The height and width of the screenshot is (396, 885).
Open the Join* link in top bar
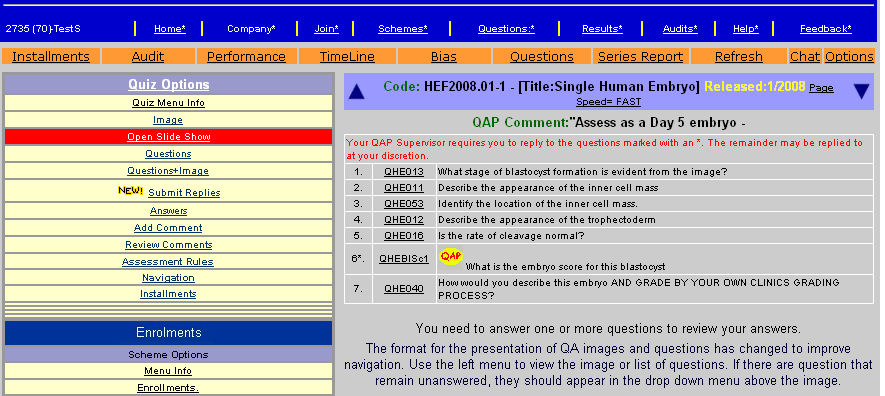[x=326, y=29]
